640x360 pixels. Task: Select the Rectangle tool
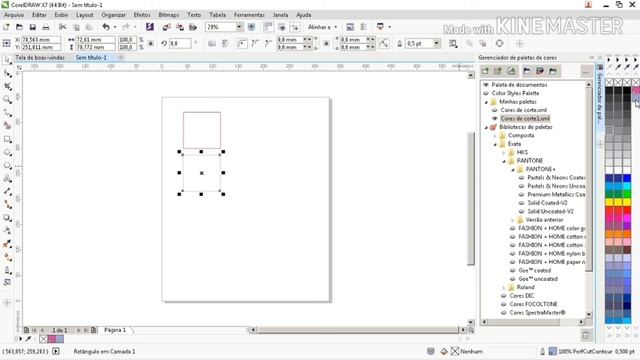click(x=7, y=139)
